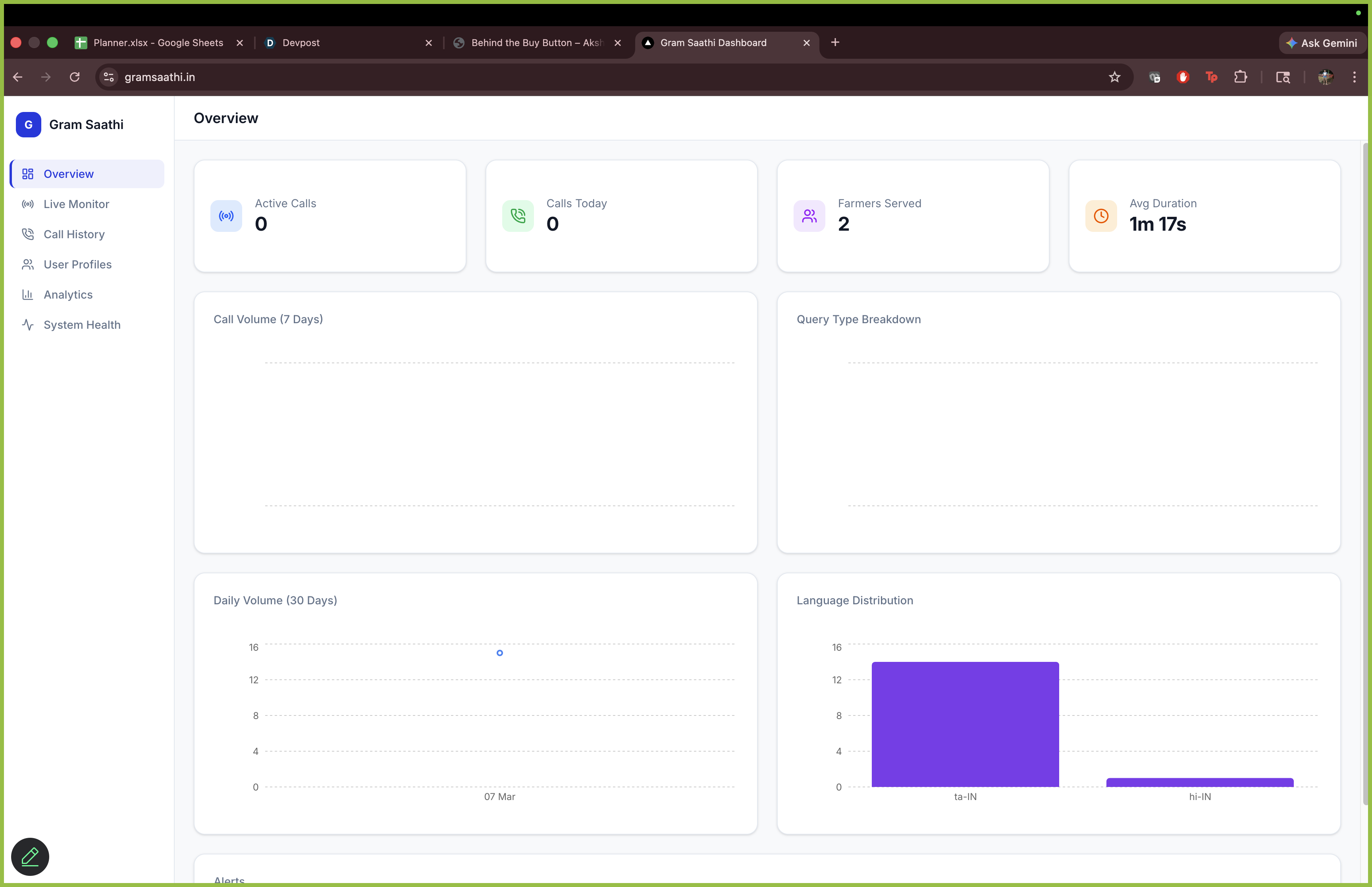Bookmark this page with star icon
This screenshot has height=887, width=1372.
(x=1115, y=77)
